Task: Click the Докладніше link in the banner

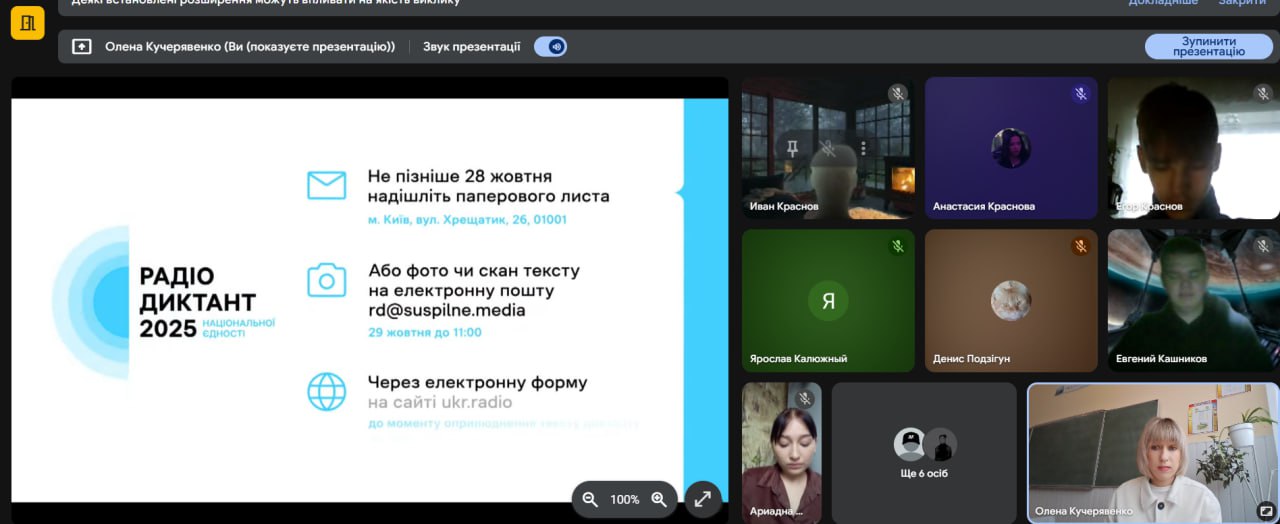Action: point(1163,3)
